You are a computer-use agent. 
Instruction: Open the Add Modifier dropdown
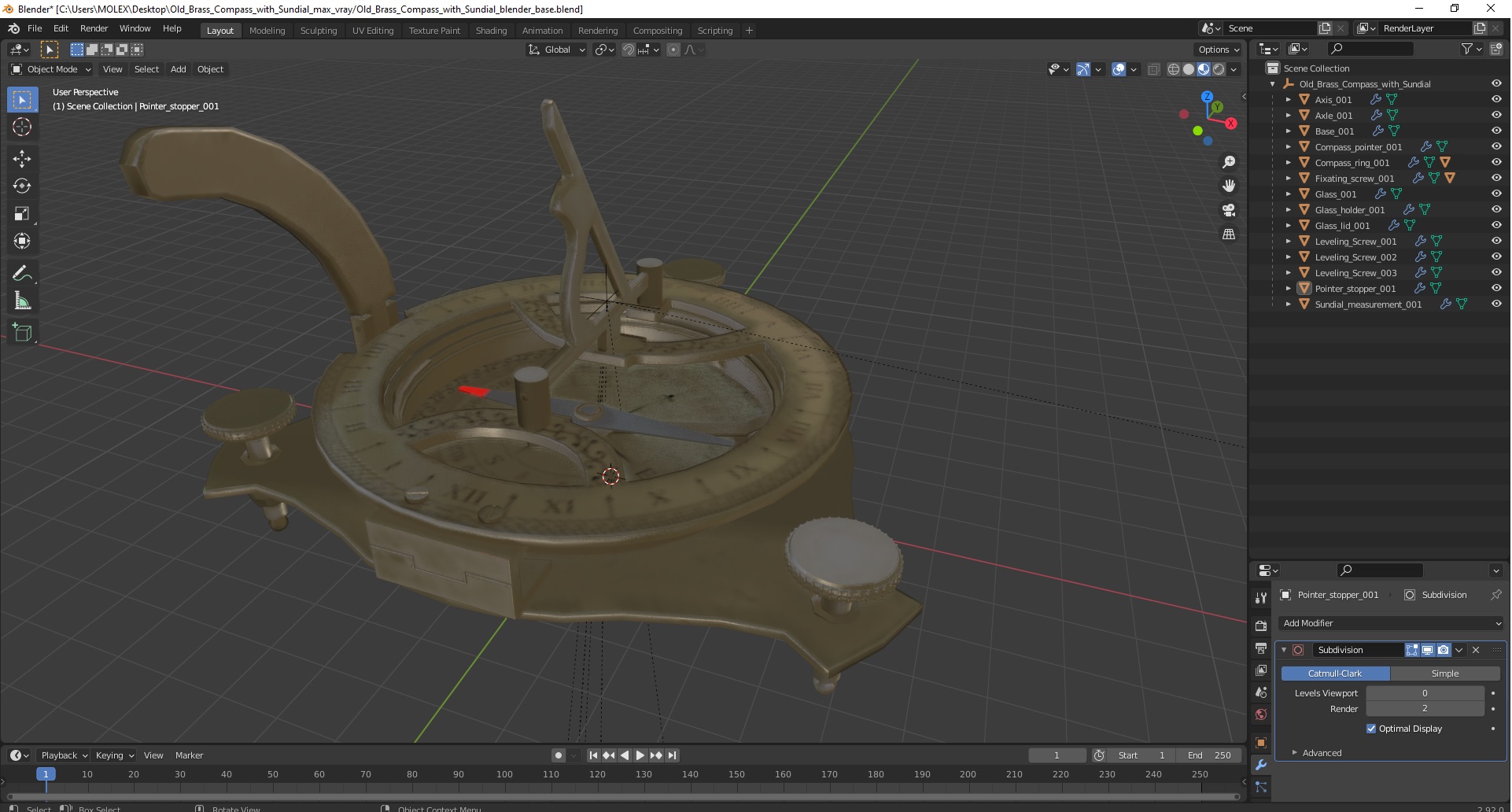pyautogui.click(x=1392, y=623)
